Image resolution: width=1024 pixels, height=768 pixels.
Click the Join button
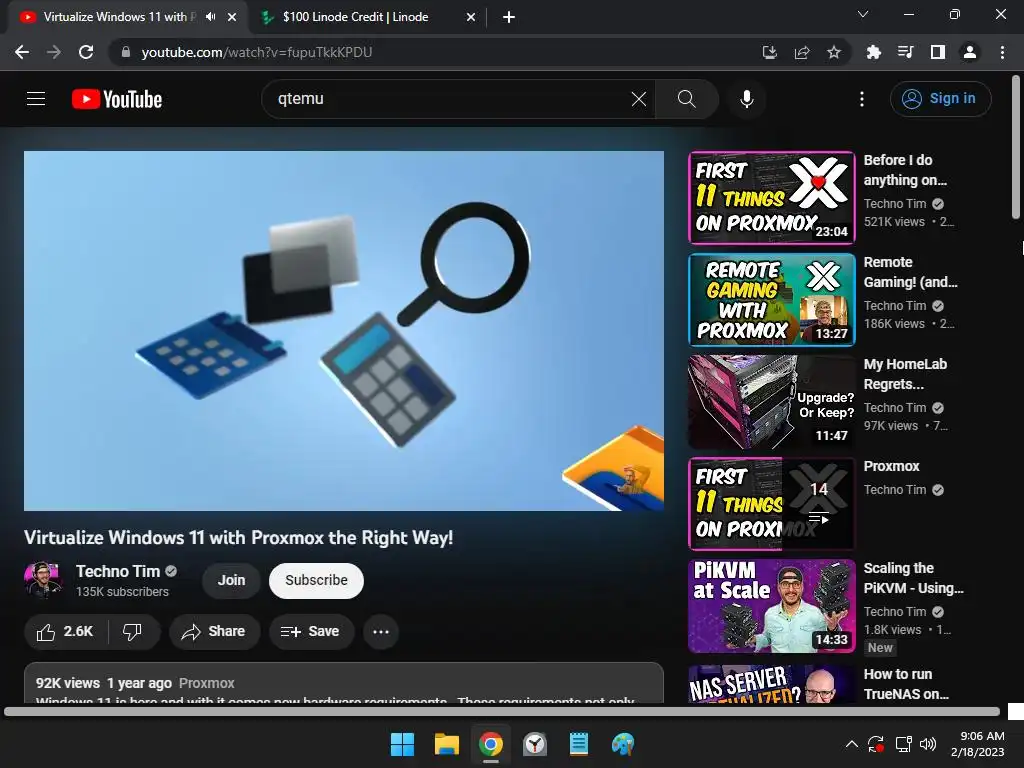click(231, 580)
